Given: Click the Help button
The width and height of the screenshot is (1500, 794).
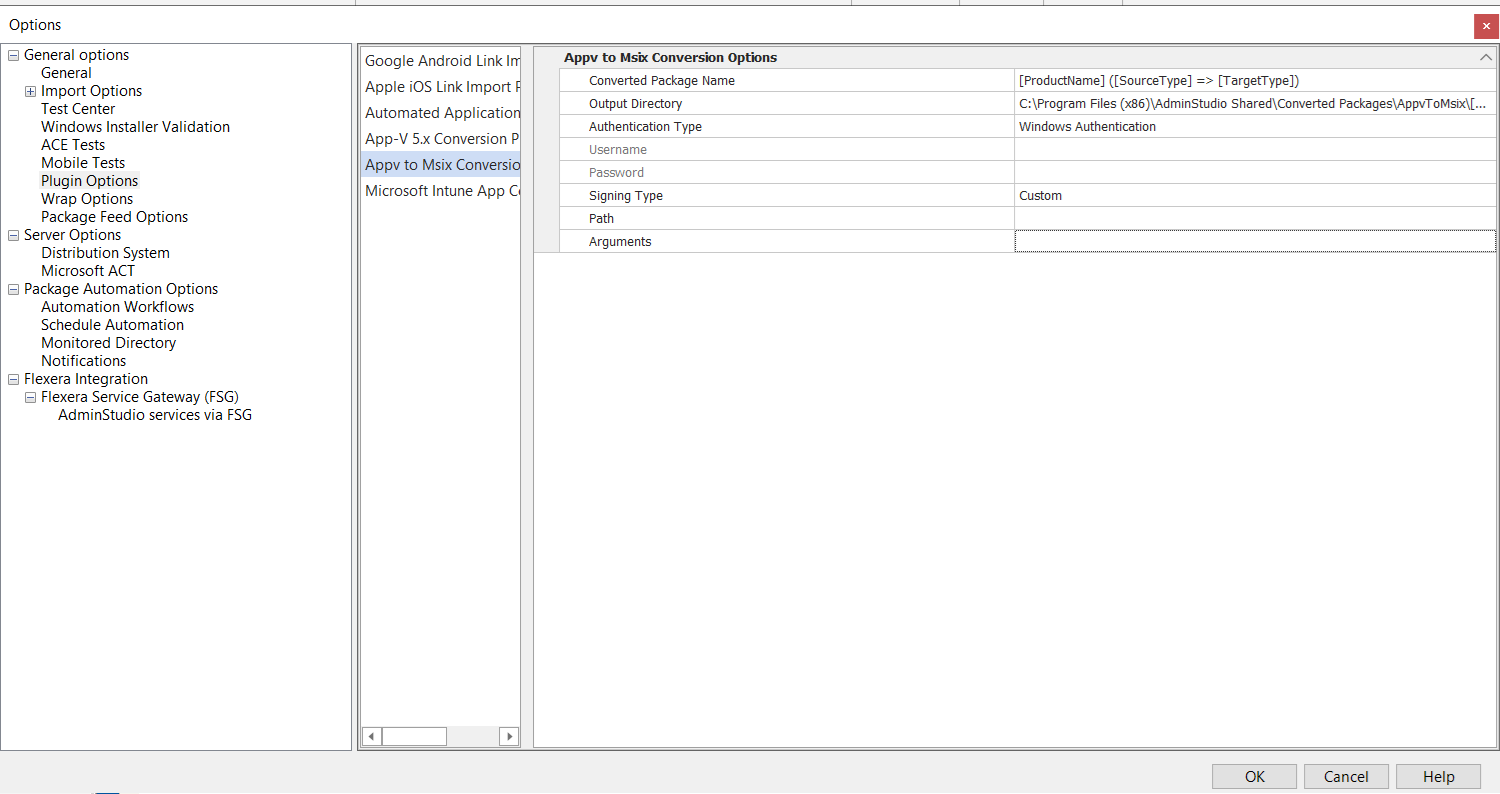Looking at the screenshot, I should 1438,777.
